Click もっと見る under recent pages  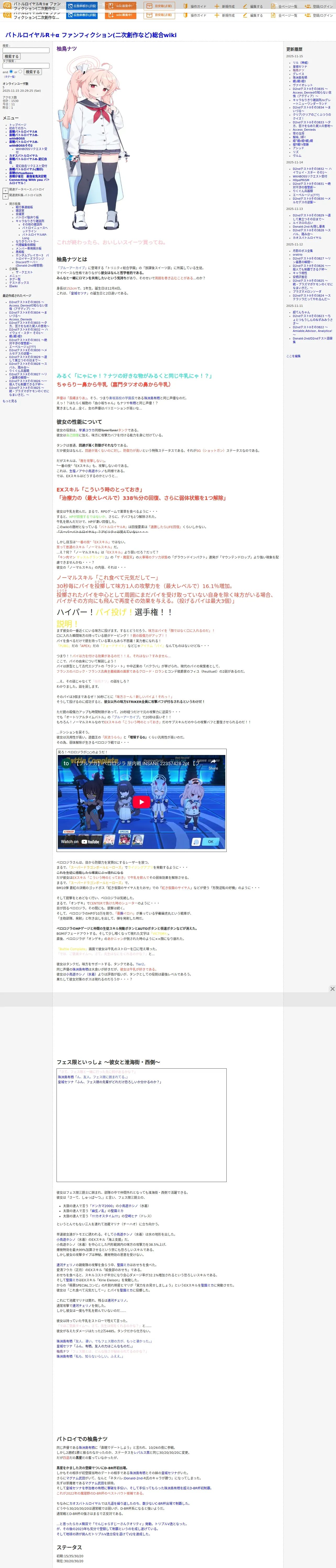[x=10, y=401]
